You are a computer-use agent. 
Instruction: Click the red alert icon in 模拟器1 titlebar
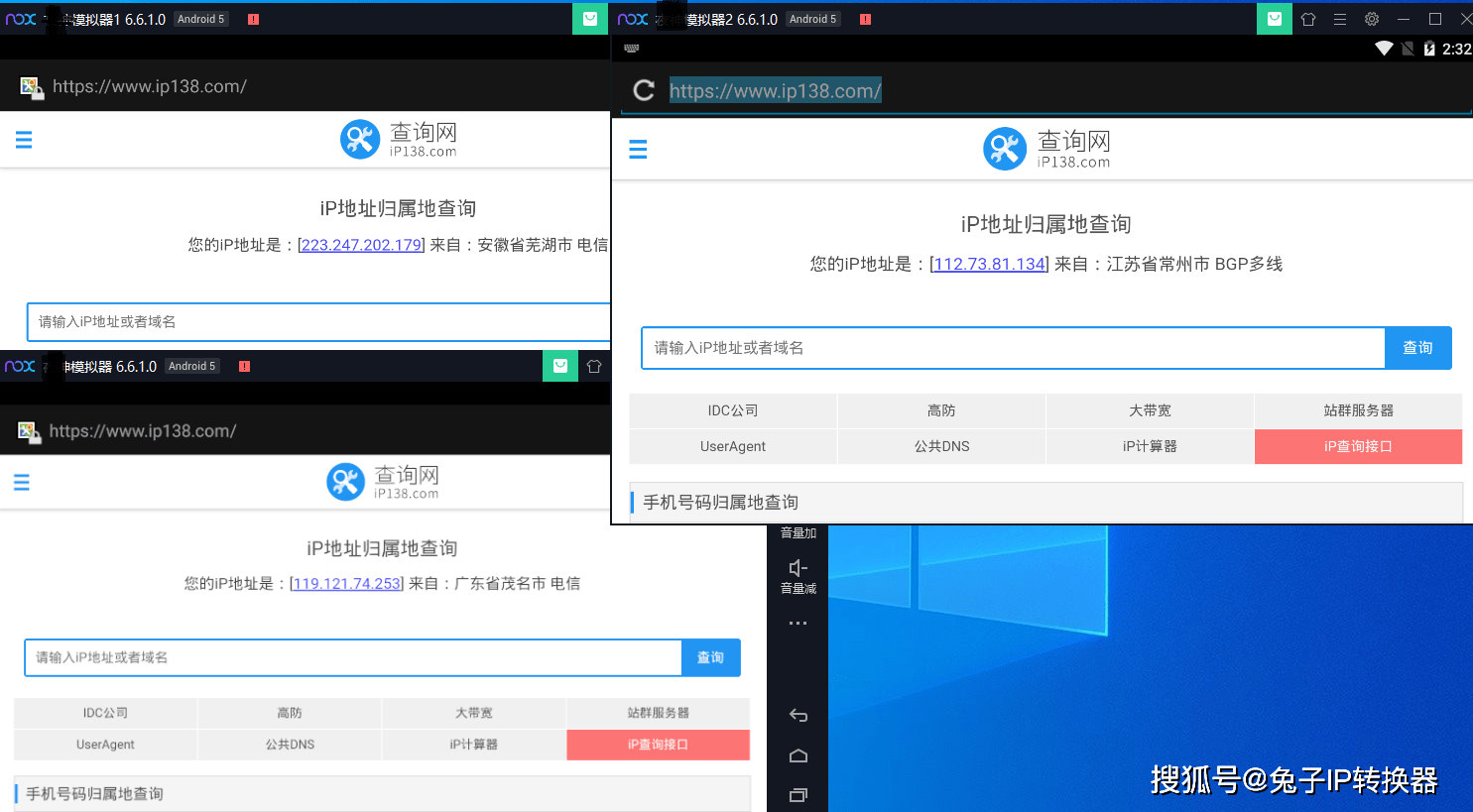pyautogui.click(x=253, y=18)
